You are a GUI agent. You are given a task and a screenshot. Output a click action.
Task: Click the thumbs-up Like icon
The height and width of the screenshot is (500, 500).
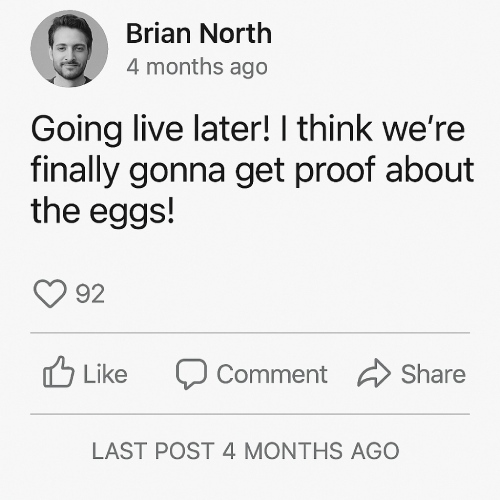(58, 372)
